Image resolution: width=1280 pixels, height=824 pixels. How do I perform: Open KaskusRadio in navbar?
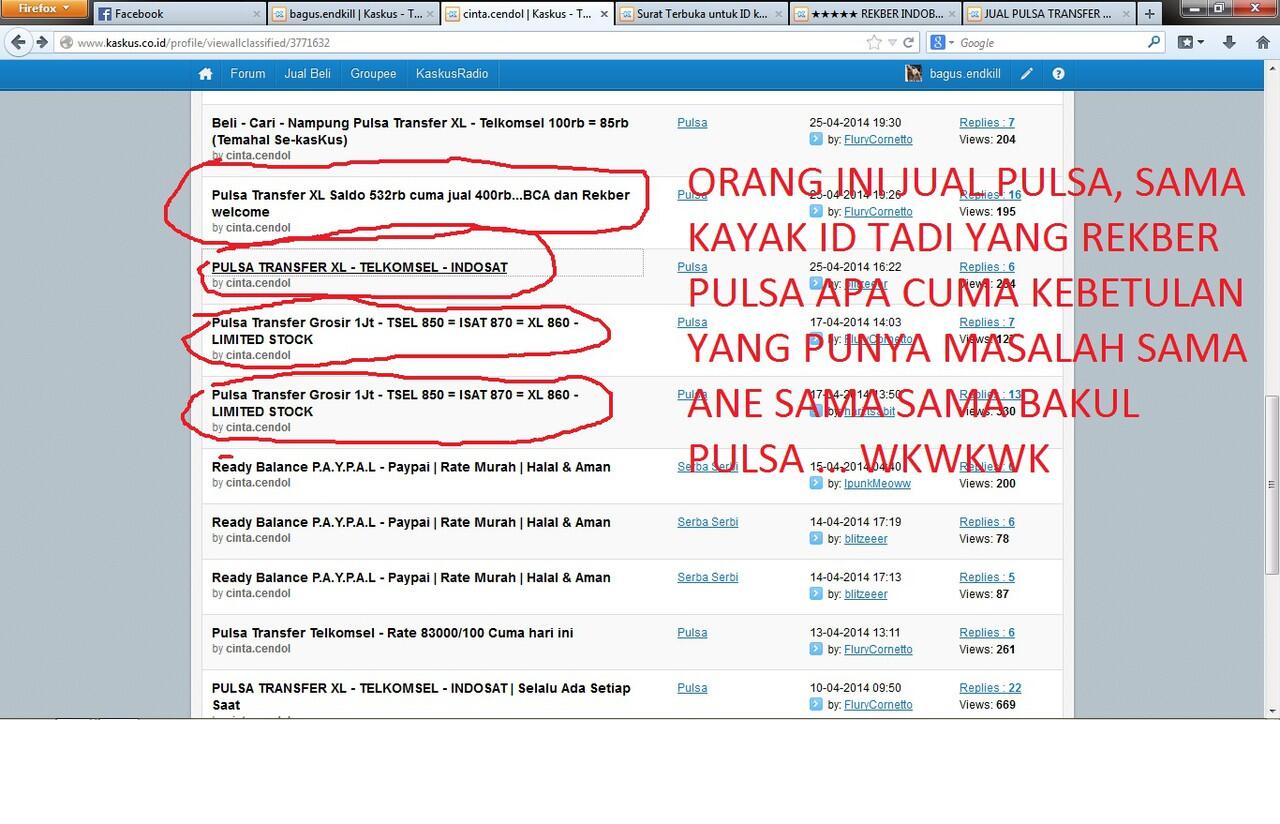(x=452, y=74)
